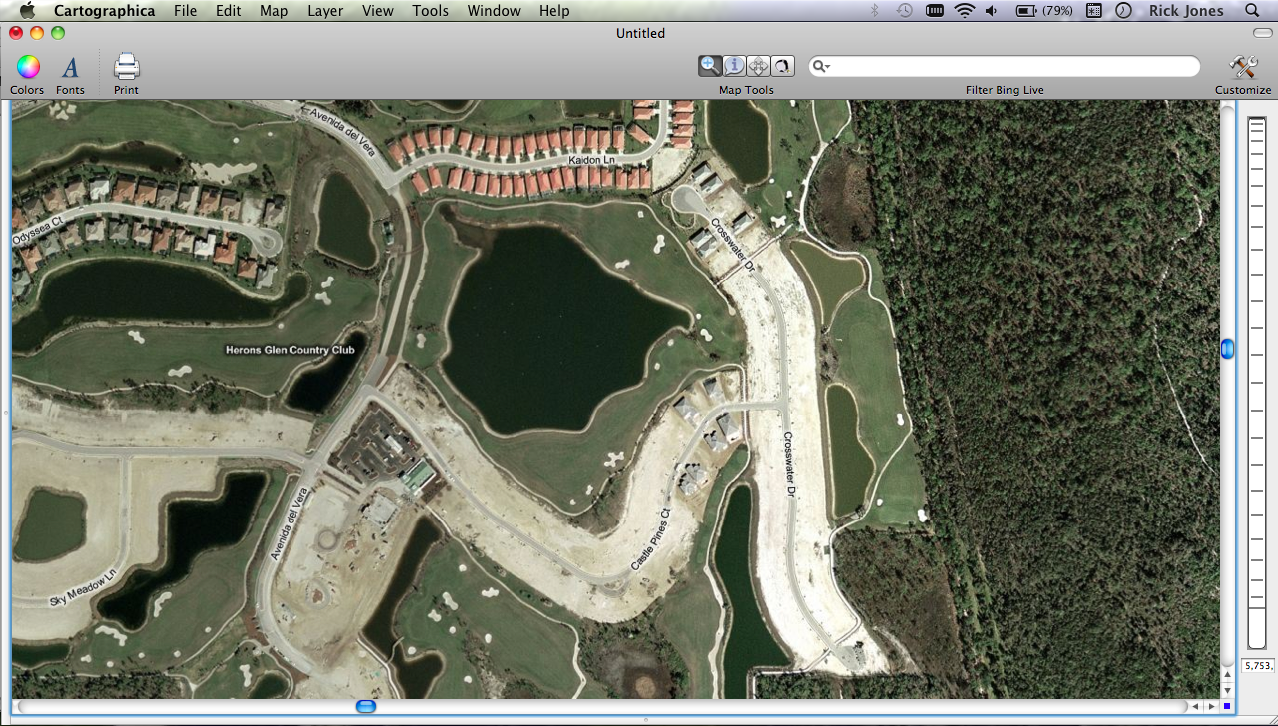
Task: Click the zoom scale slider track
Action: pos(1256,380)
